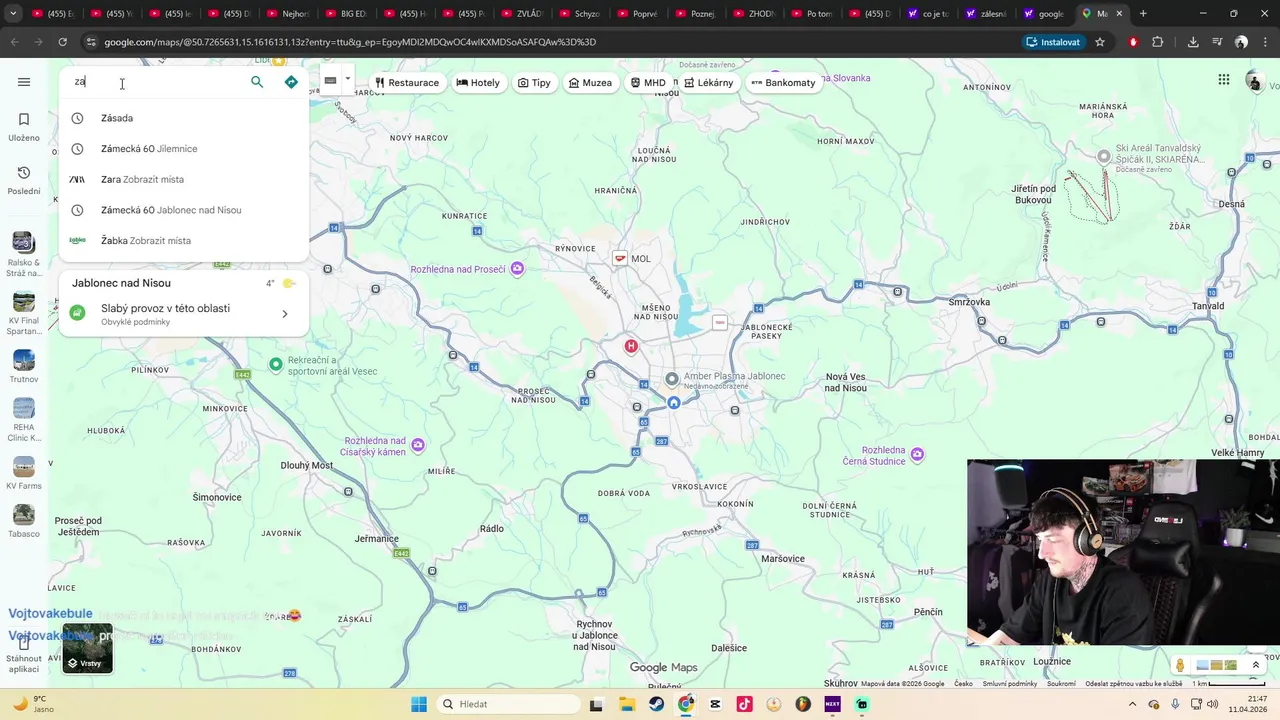
Task: Click the Chrome address bar URL
Action: pyautogui.click(x=350, y=42)
